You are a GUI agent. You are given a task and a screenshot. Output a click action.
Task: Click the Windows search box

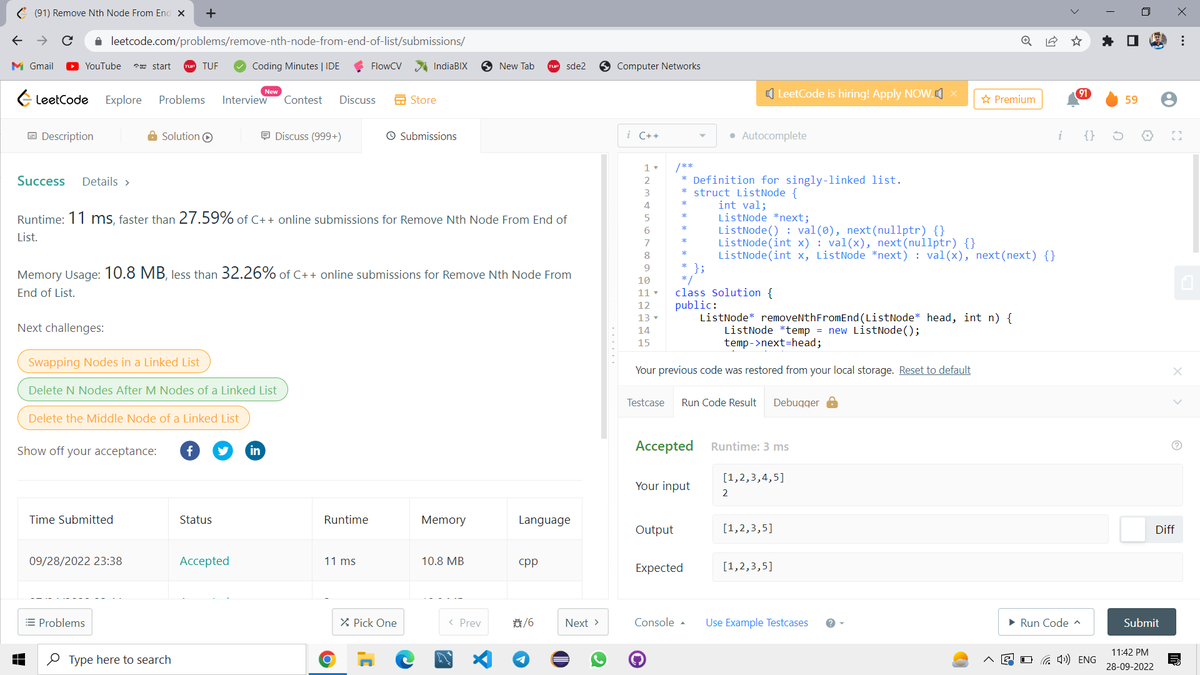pyautogui.click(x=171, y=659)
